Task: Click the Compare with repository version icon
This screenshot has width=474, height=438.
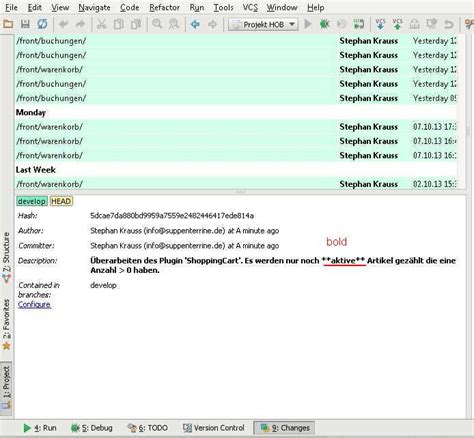Action: point(414,24)
